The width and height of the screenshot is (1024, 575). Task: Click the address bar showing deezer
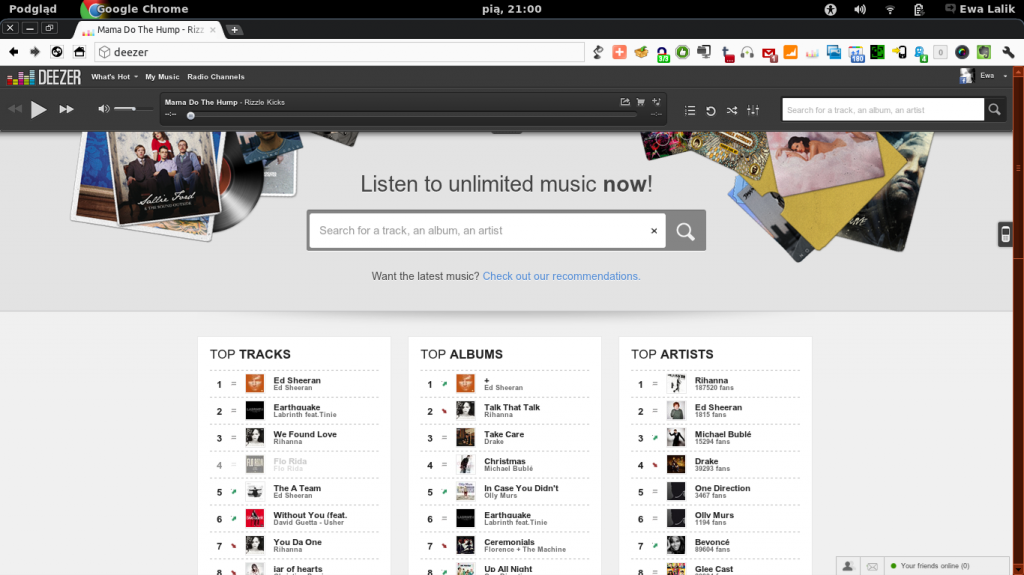340,52
